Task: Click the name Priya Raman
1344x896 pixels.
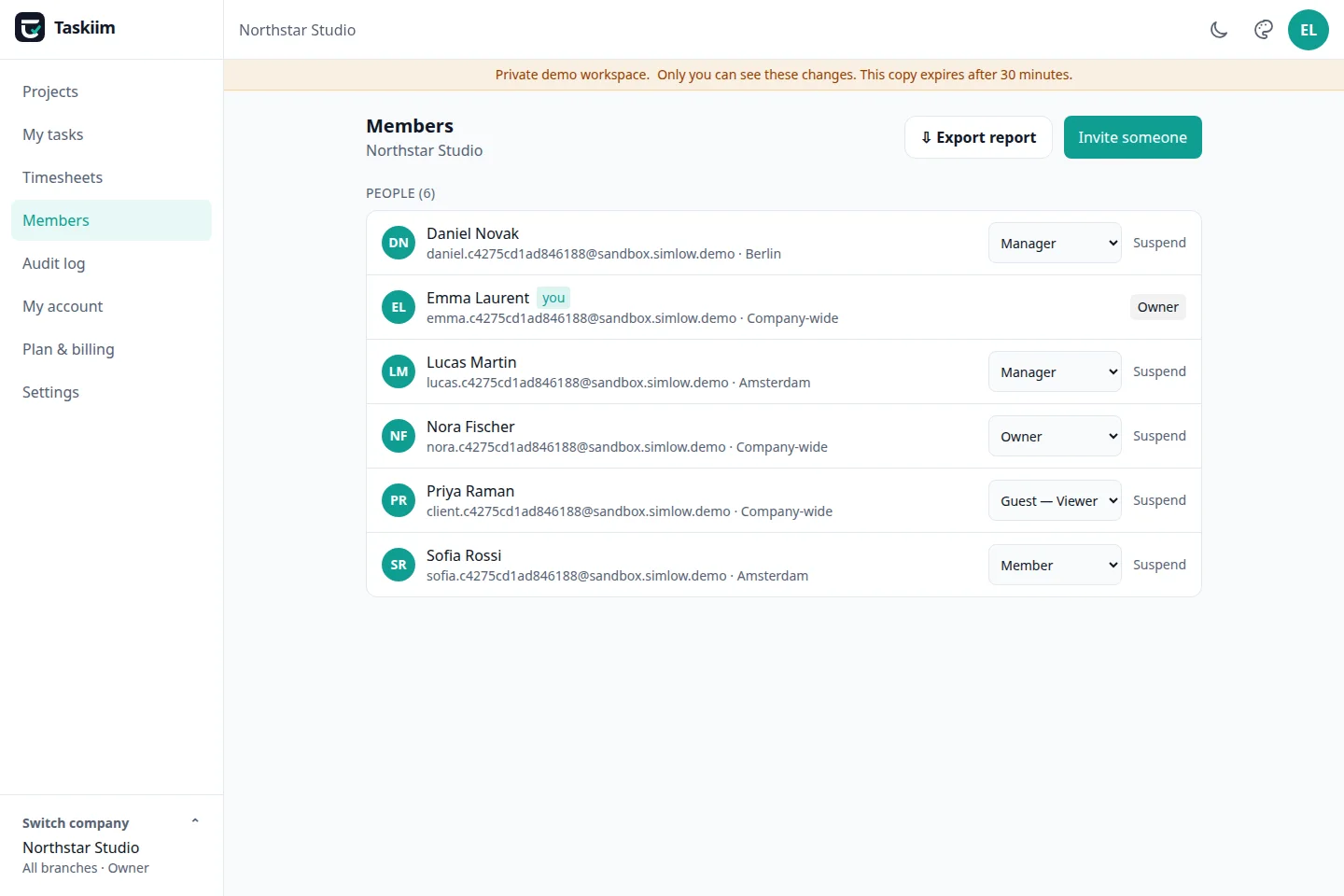Action: click(470, 491)
